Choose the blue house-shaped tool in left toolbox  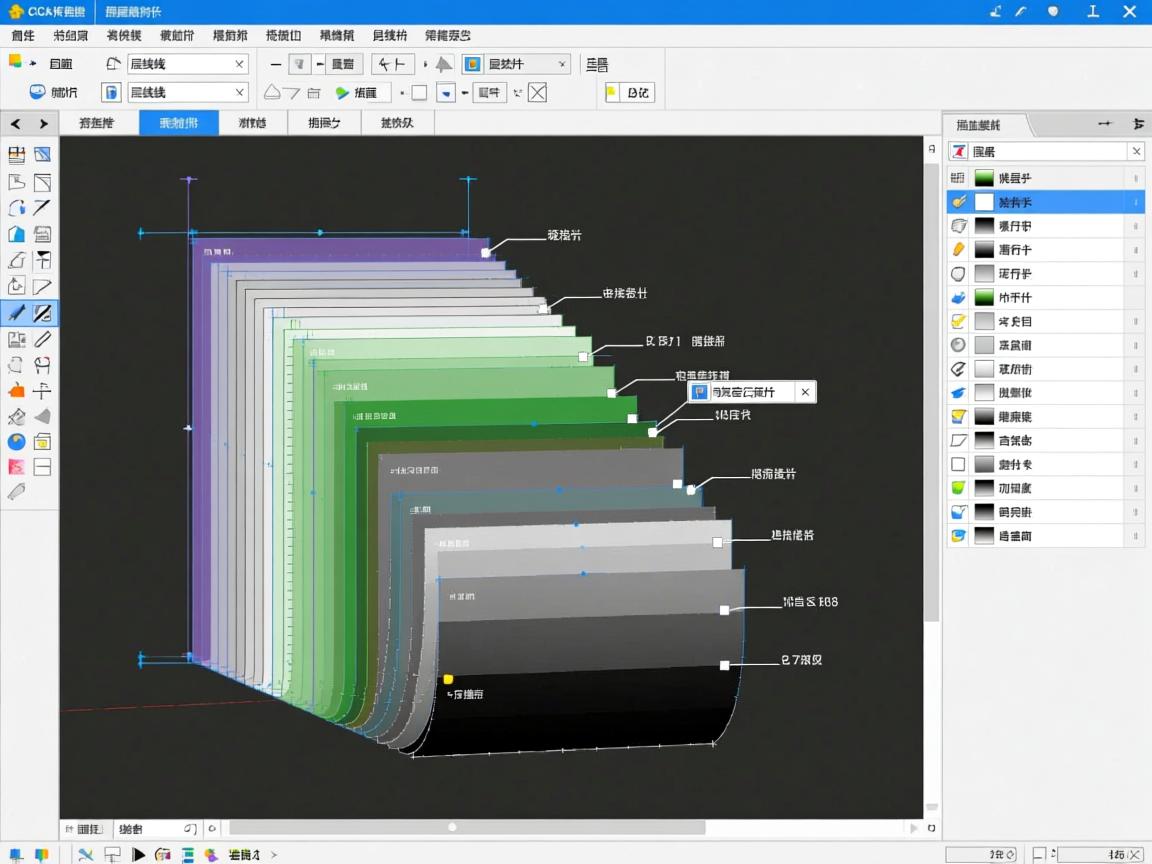(x=16, y=235)
